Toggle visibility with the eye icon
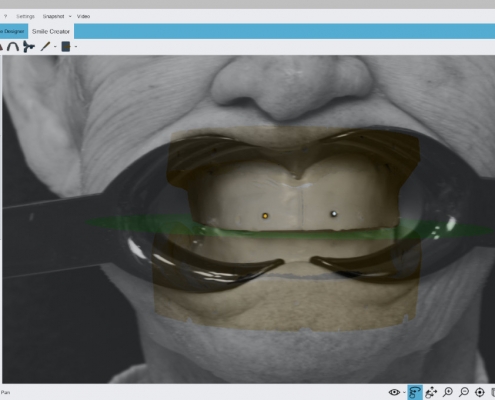This screenshot has width=495, height=400. pos(394,392)
